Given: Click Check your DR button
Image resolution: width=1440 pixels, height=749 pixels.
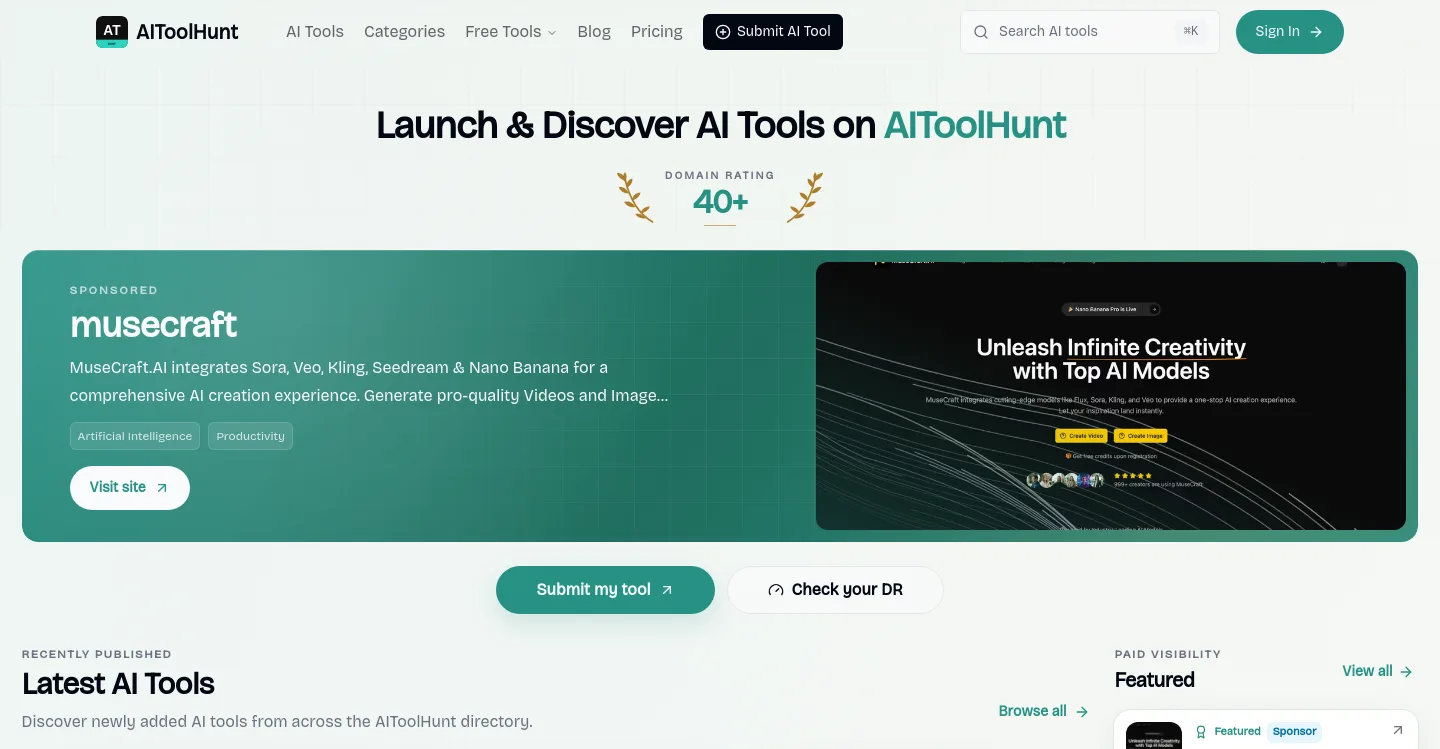Looking at the screenshot, I should point(835,590).
